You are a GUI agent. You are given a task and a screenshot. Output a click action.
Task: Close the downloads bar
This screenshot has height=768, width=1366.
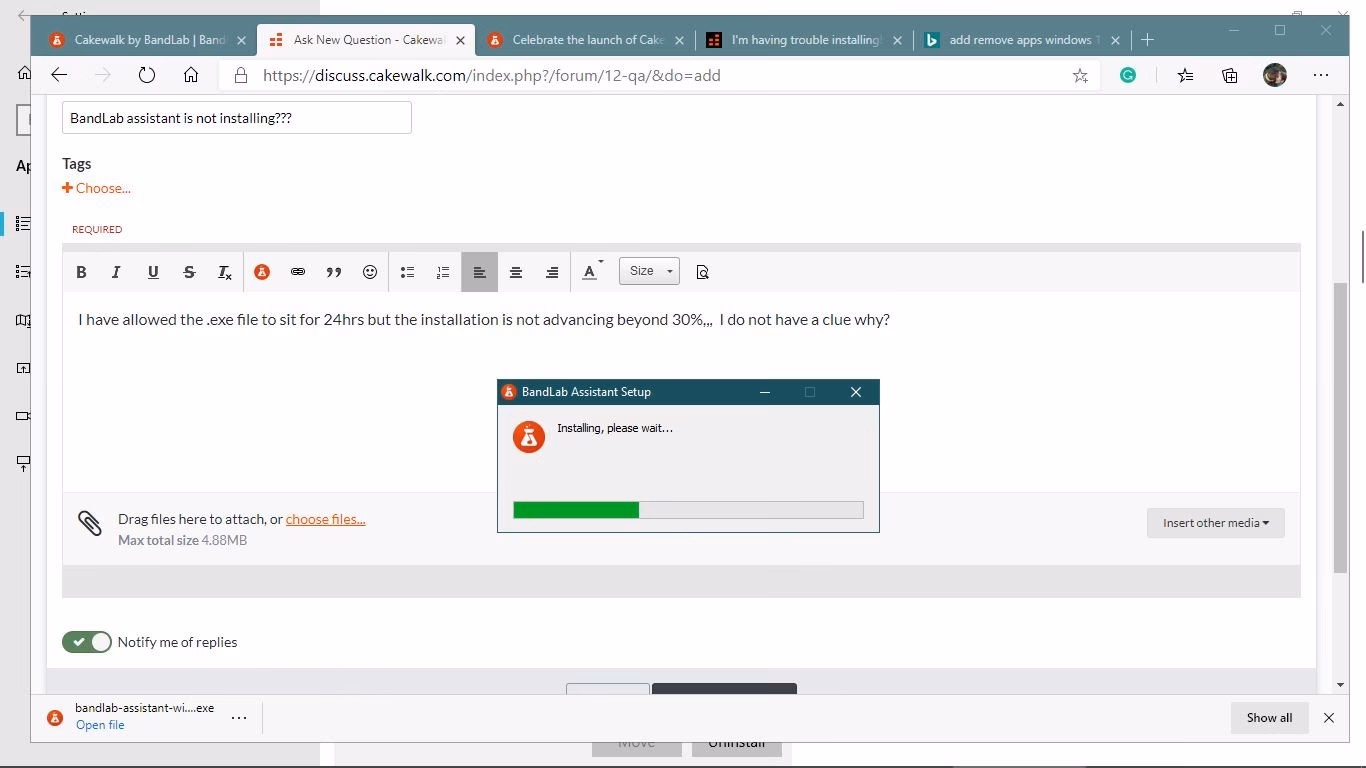[x=1329, y=717]
